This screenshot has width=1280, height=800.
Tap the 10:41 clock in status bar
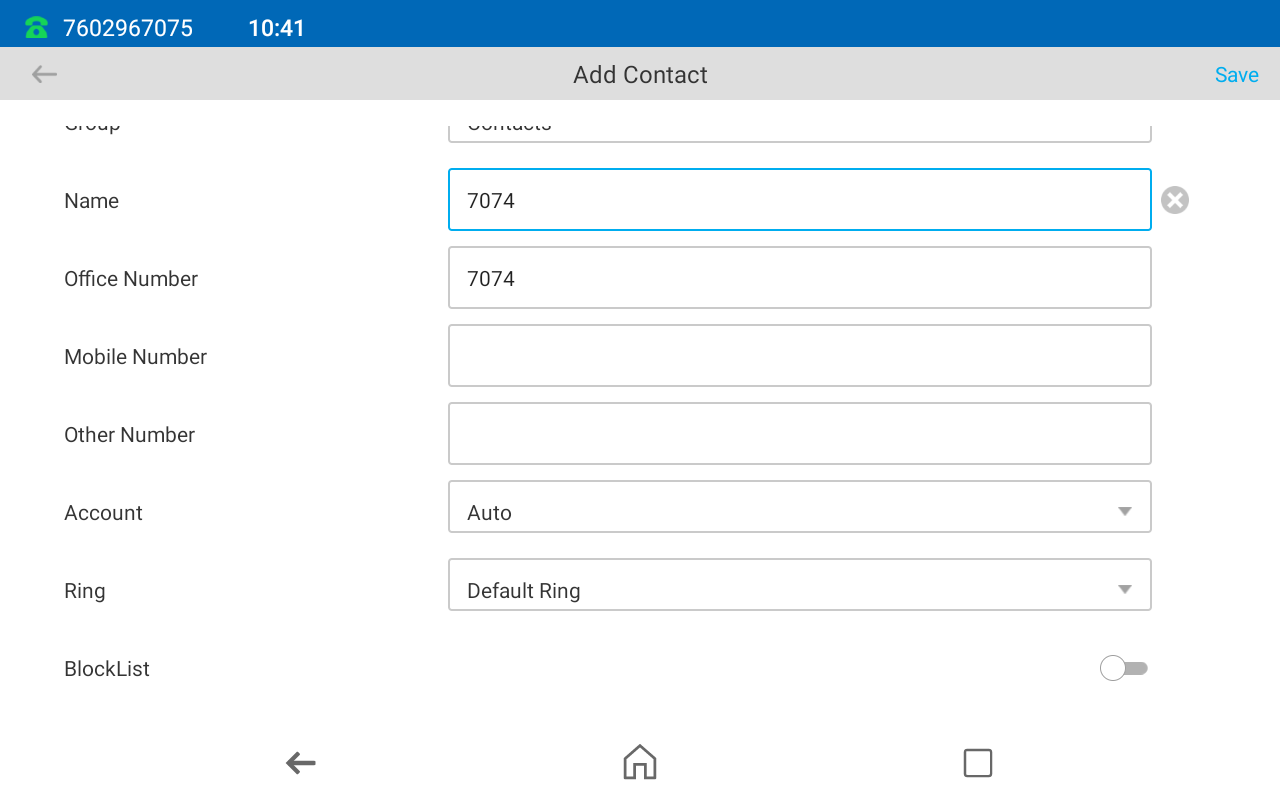coord(276,28)
